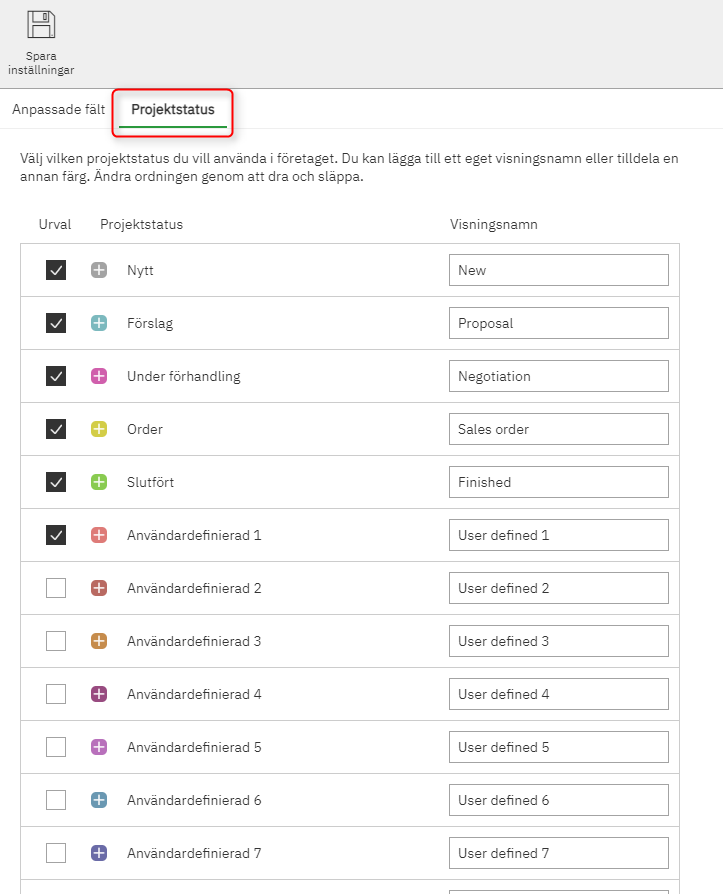
Task: Click the pink icon beside Under förhandling
Action: (99, 376)
